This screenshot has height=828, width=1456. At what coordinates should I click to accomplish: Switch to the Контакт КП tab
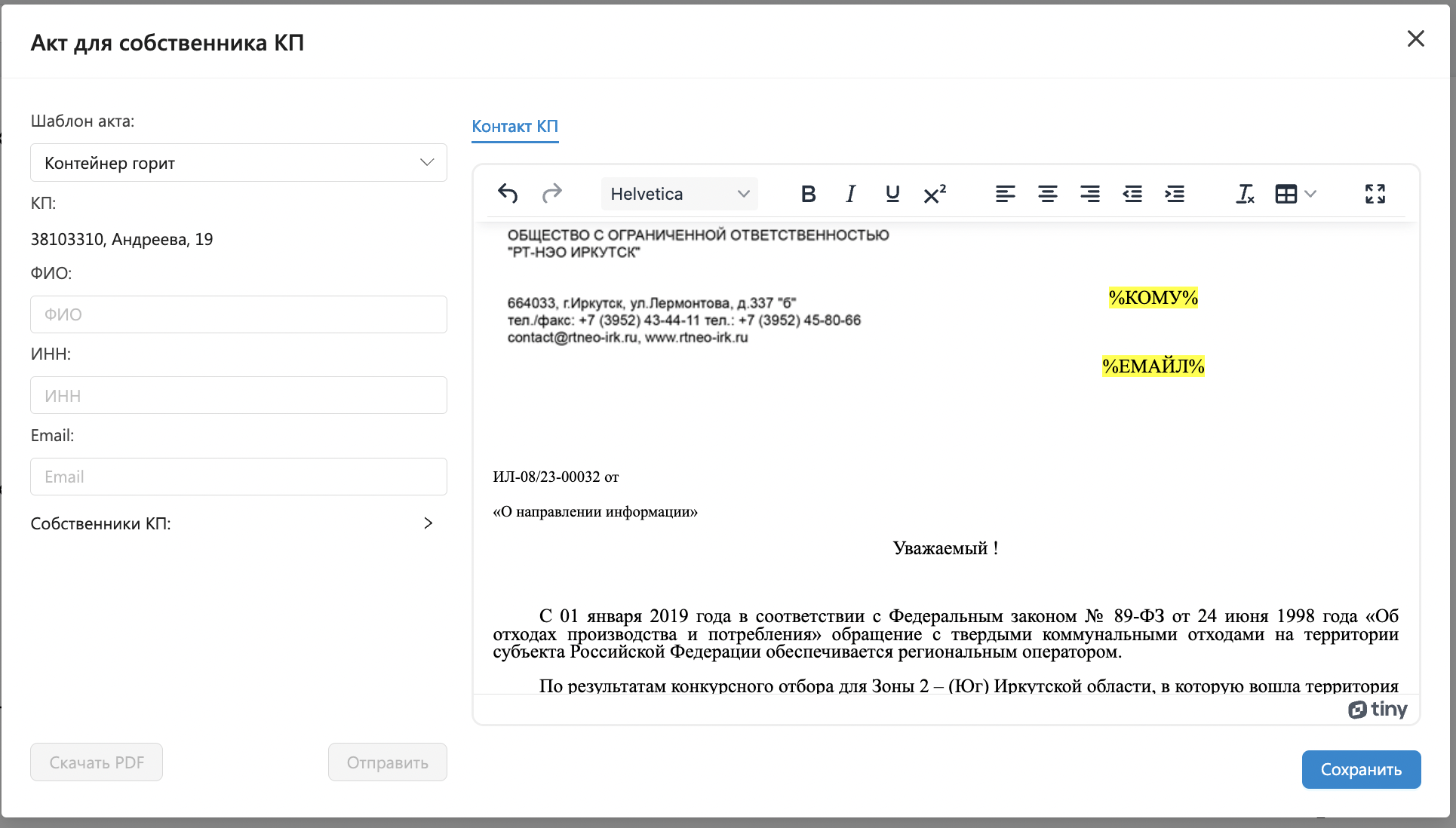515,126
